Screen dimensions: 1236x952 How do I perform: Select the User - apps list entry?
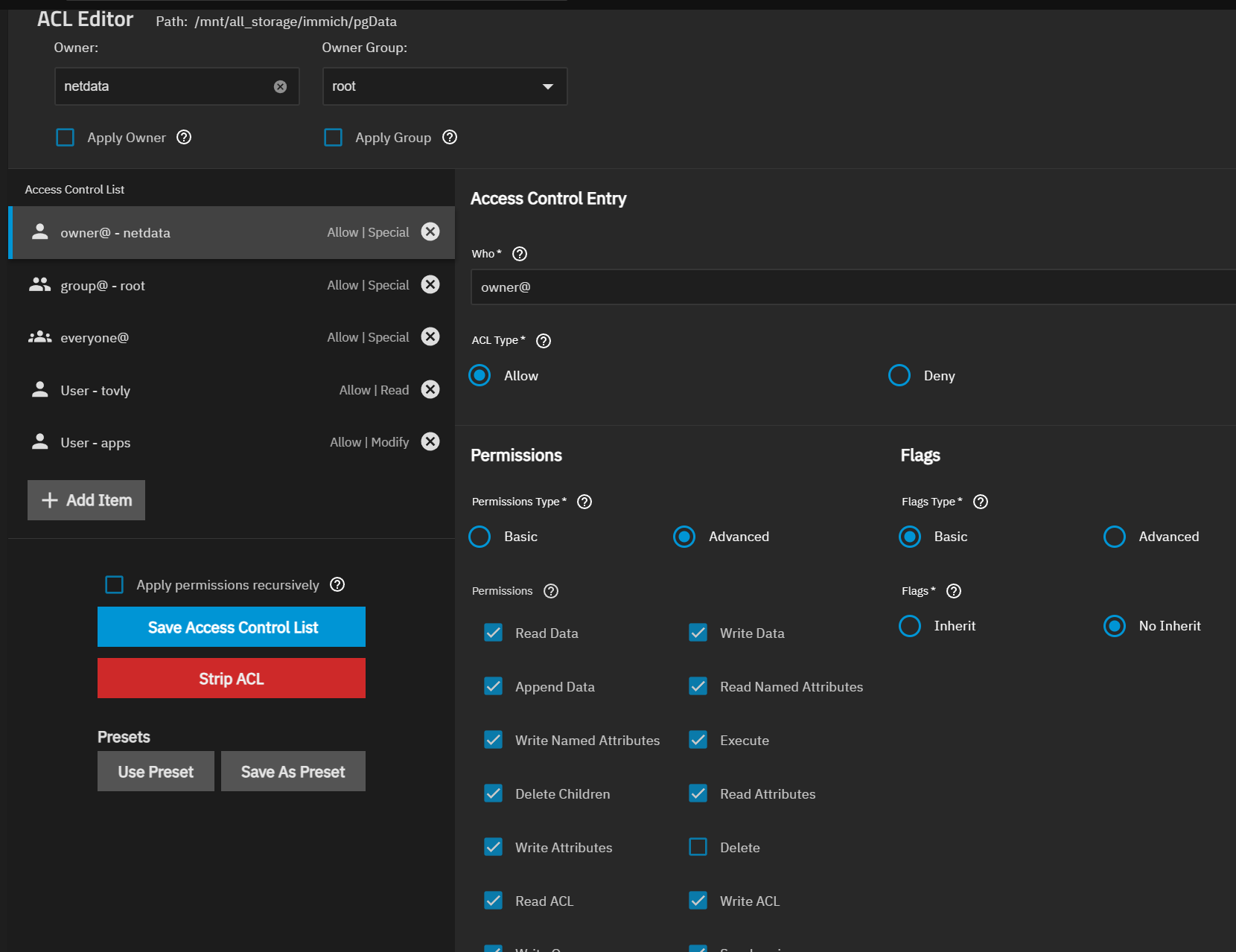[x=232, y=442]
